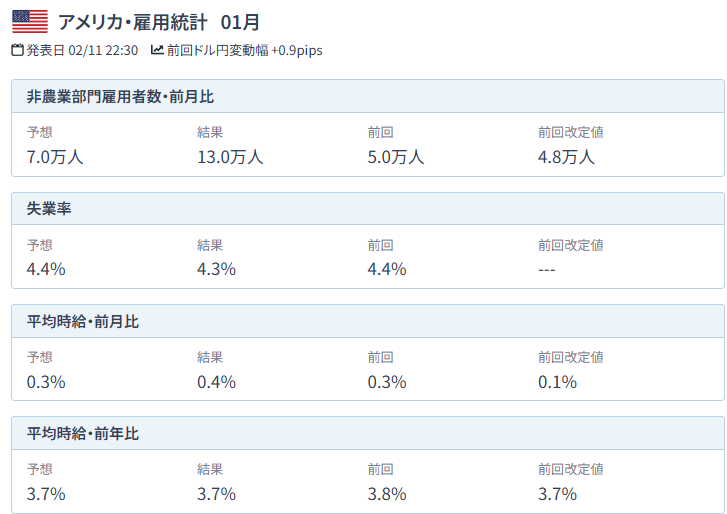The image size is (727, 514).
Task: Click the 4.8万人 revised previous value
Action: pos(566,156)
